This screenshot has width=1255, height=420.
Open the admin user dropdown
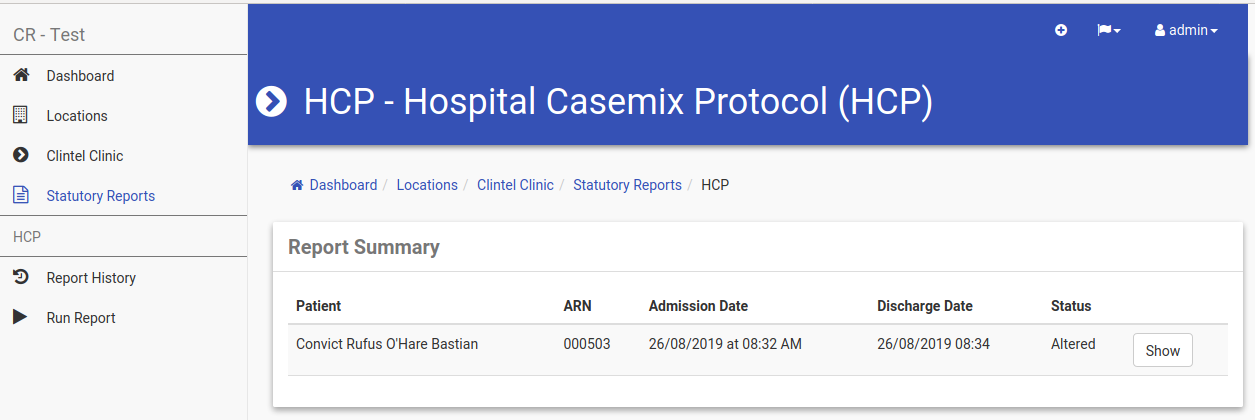click(1186, 31)
